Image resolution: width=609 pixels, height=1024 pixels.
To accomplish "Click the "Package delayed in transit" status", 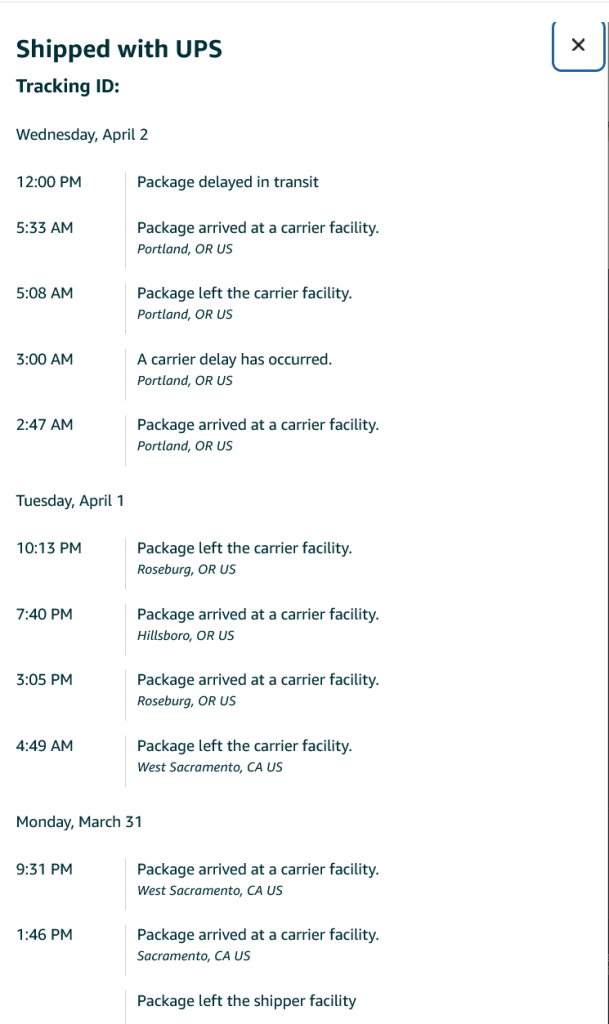I will pyautogui.click(x=227, y=182).
